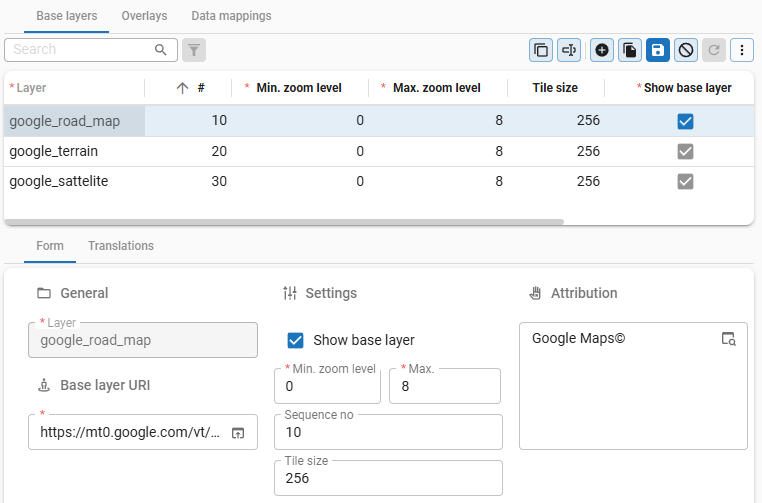Viewport: 762px width, 503px height.
Task: Click the filter funnel icon
Action: [194, 50]
